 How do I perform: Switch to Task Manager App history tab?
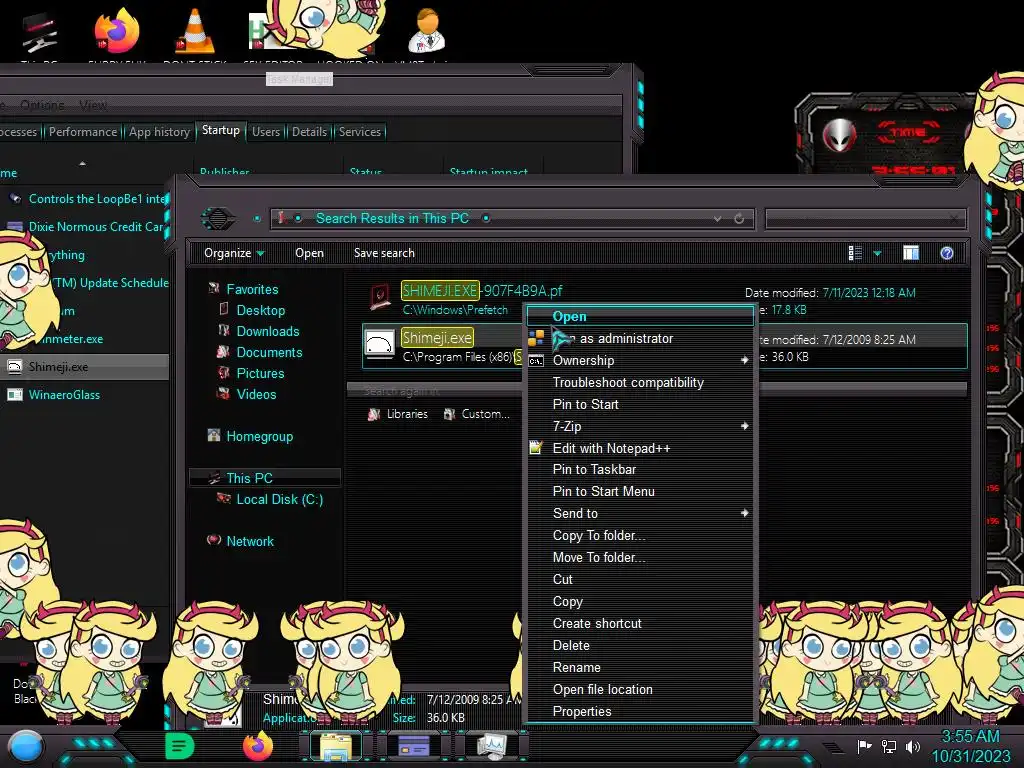tap(159, 131)
